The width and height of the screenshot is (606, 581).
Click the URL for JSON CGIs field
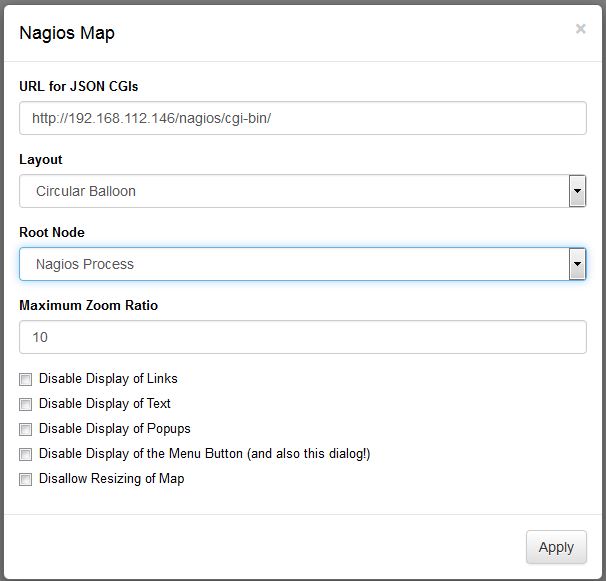pyautogui.click(x=302, y=118)
